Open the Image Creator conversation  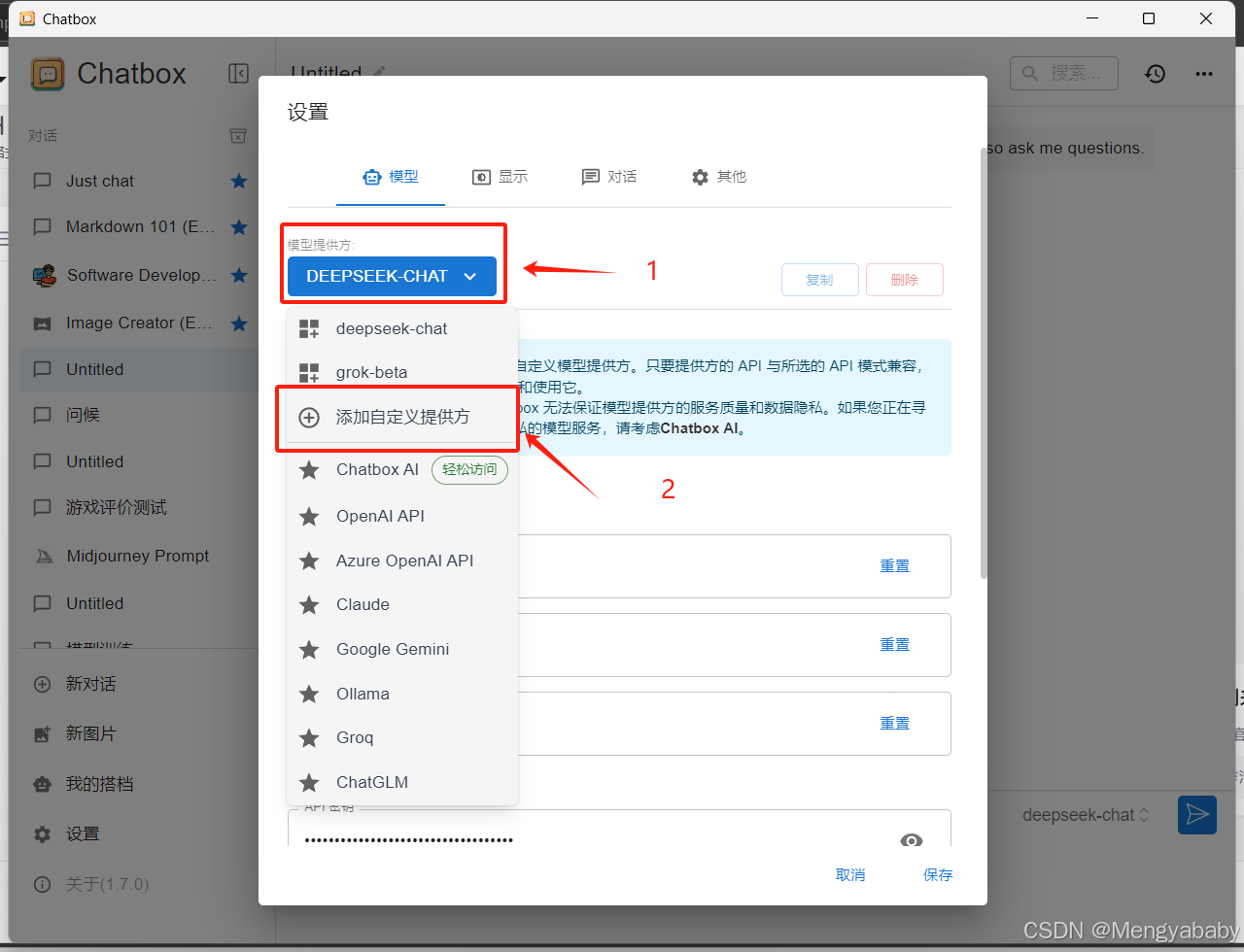138,323
